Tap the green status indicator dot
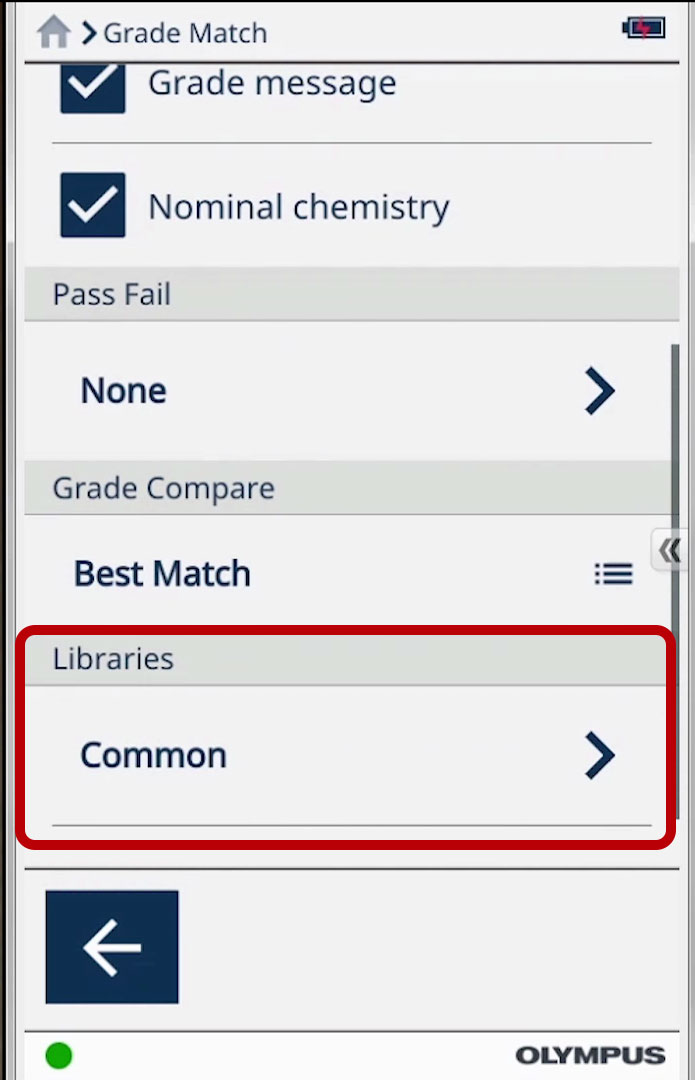This screenshot has height=1080, width=695. click(x=59, y=1055)
